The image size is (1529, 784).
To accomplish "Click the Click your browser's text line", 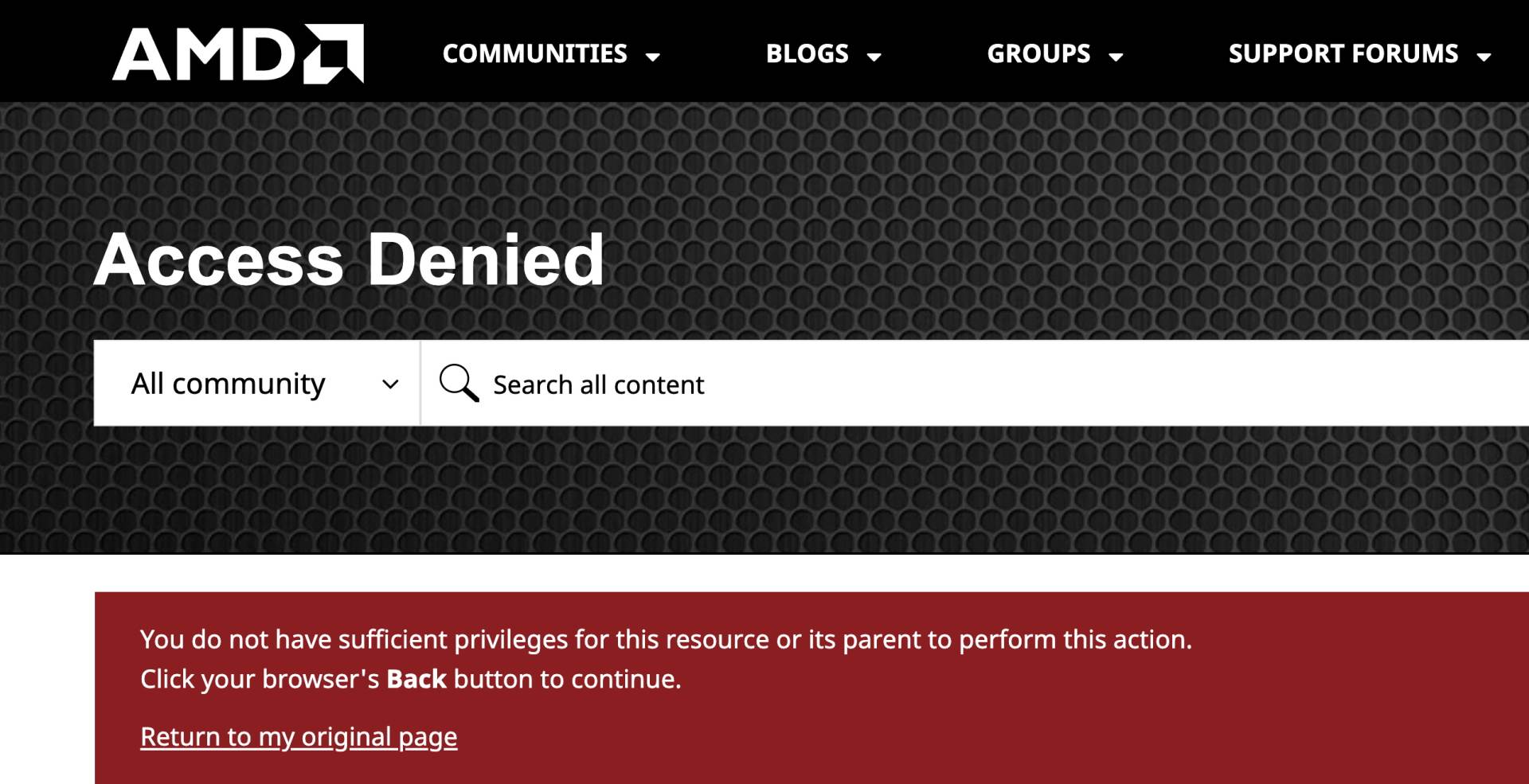I will 263,679.
